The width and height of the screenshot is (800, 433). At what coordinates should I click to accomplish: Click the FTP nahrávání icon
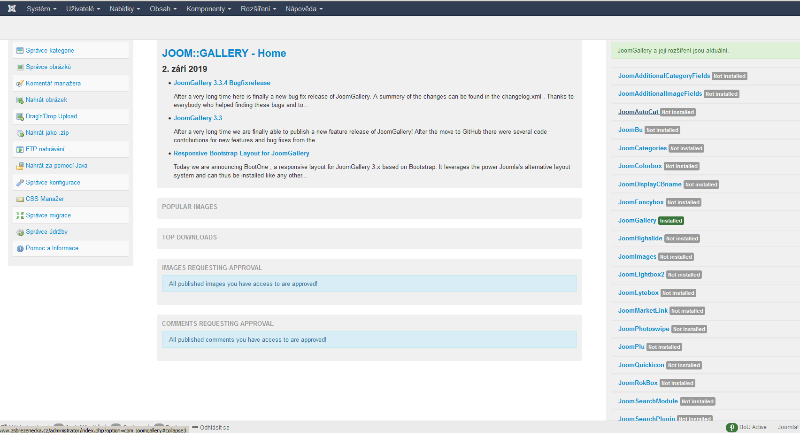click(20, 149)
